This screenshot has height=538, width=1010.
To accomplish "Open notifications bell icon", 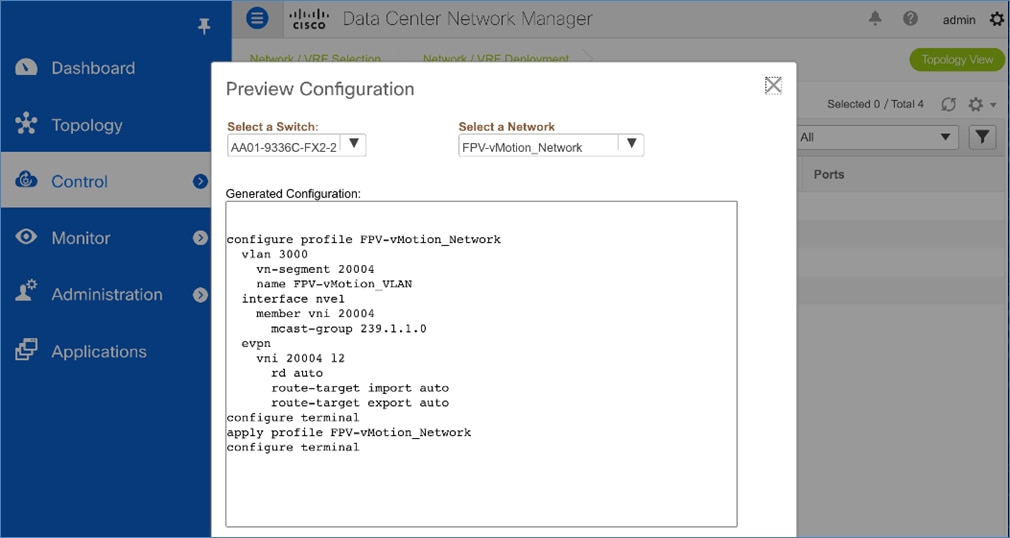I will point(875,18).
